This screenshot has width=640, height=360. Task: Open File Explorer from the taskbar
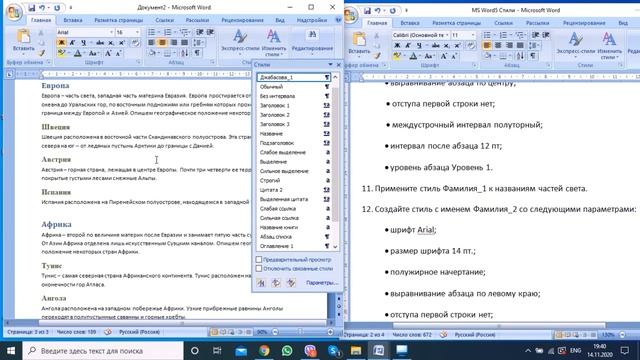(356, 351)
